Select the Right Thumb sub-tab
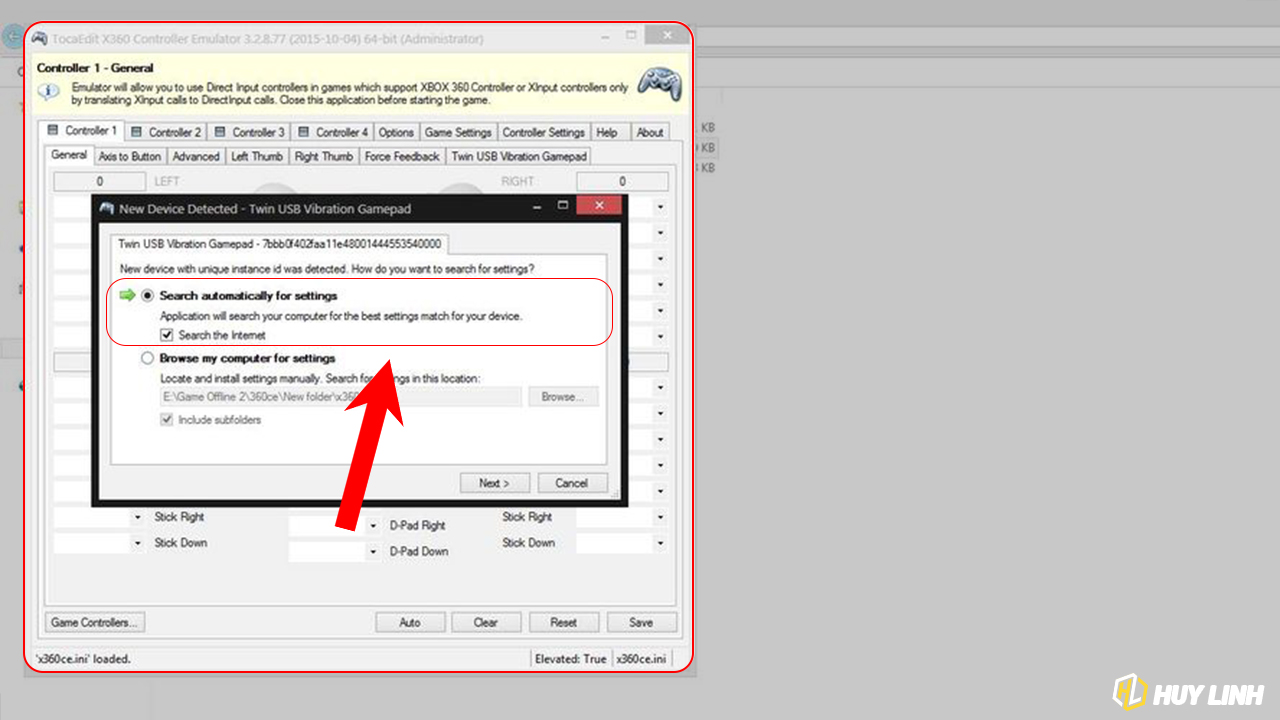The height and width of the screenshot is (720, 1280). (x=324, y=156)
